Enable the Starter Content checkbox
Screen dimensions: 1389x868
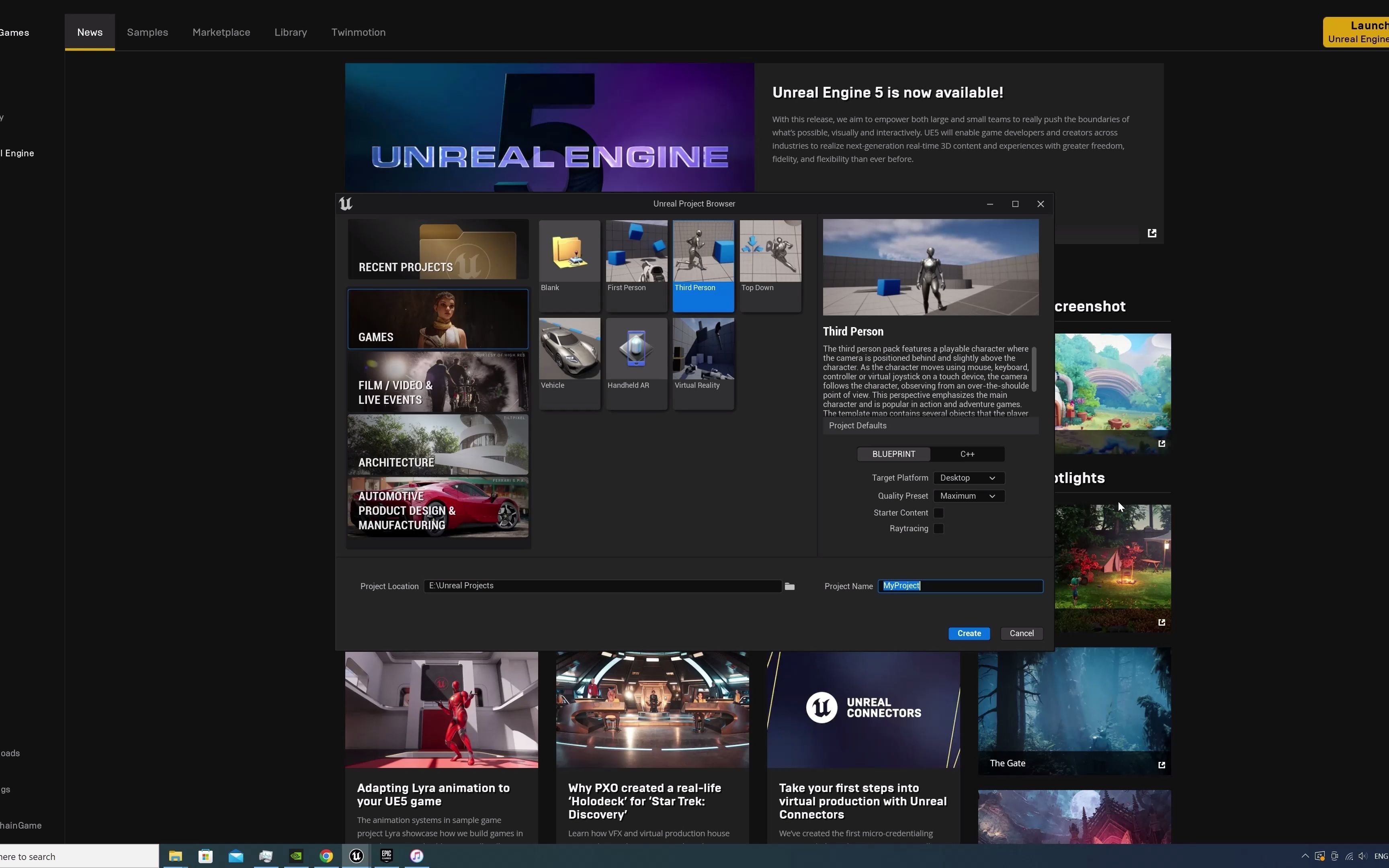pyautogui.click(x=939, y=513)
